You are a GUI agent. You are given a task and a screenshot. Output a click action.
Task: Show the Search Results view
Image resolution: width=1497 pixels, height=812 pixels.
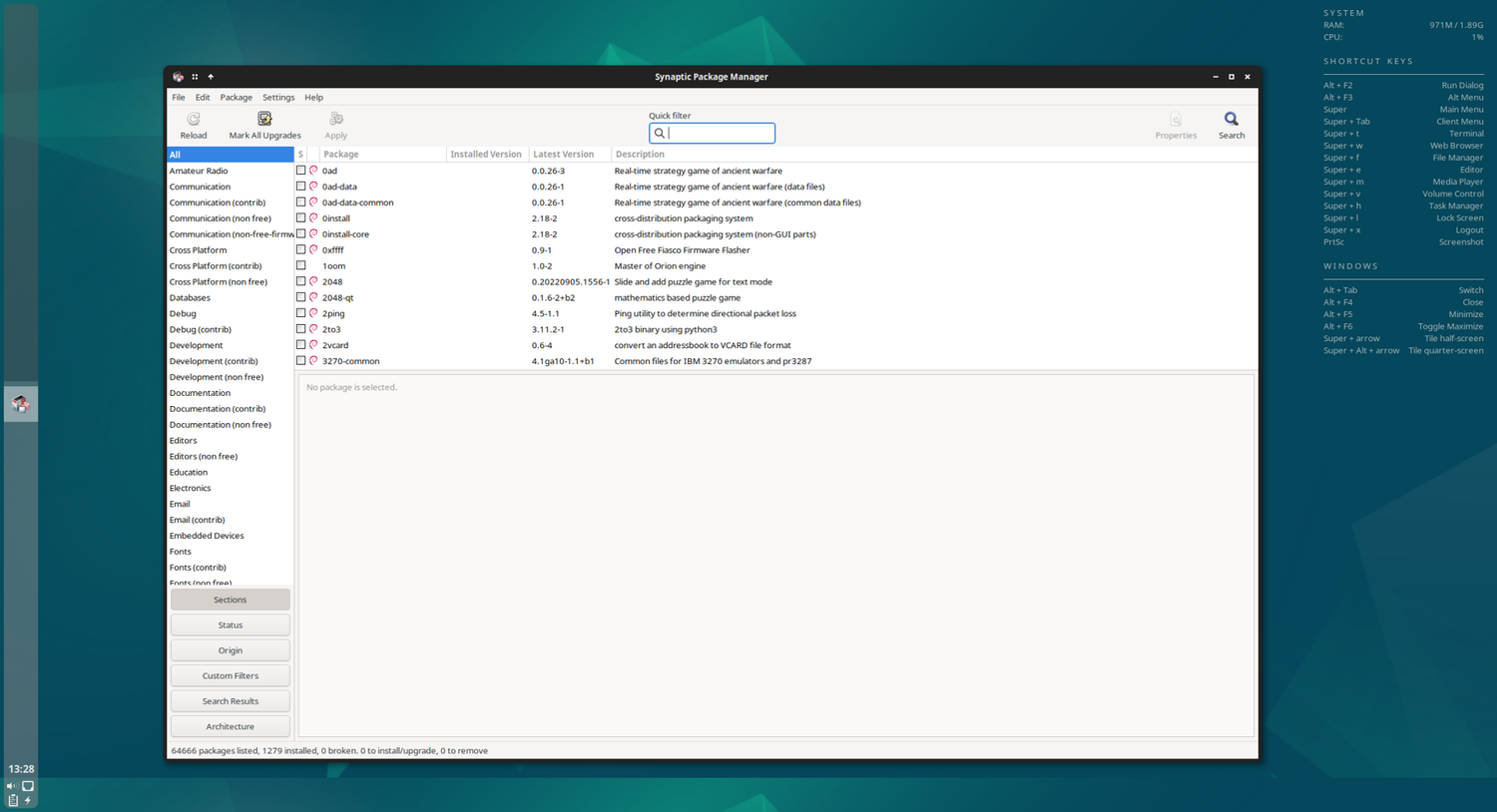coord(231,701)
